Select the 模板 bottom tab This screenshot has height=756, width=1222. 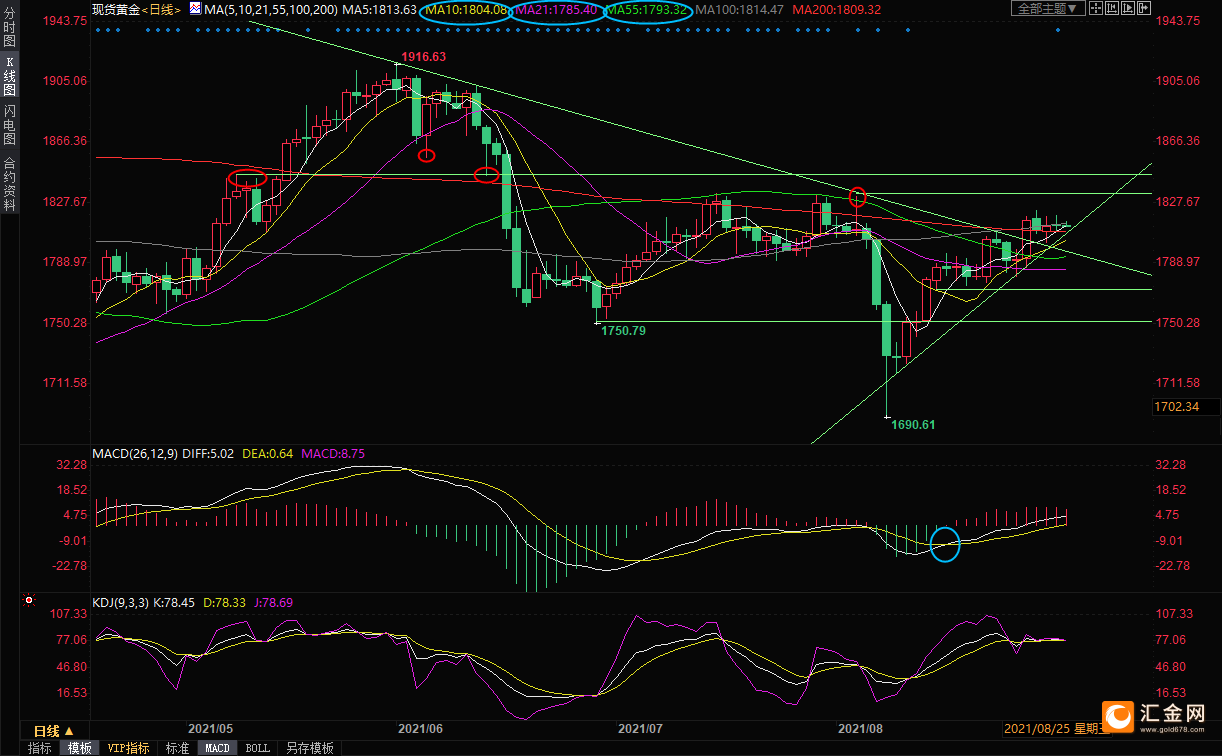pos(79,748)
